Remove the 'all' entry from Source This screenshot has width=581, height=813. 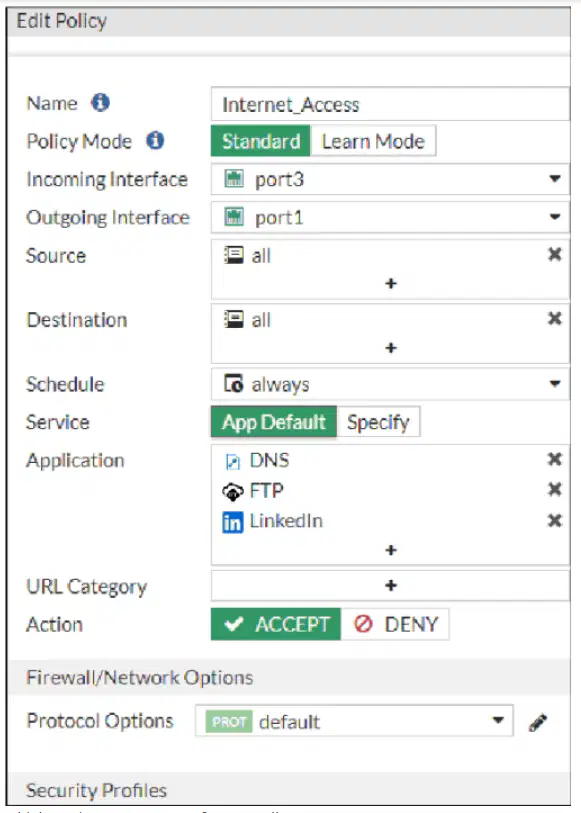555,254
